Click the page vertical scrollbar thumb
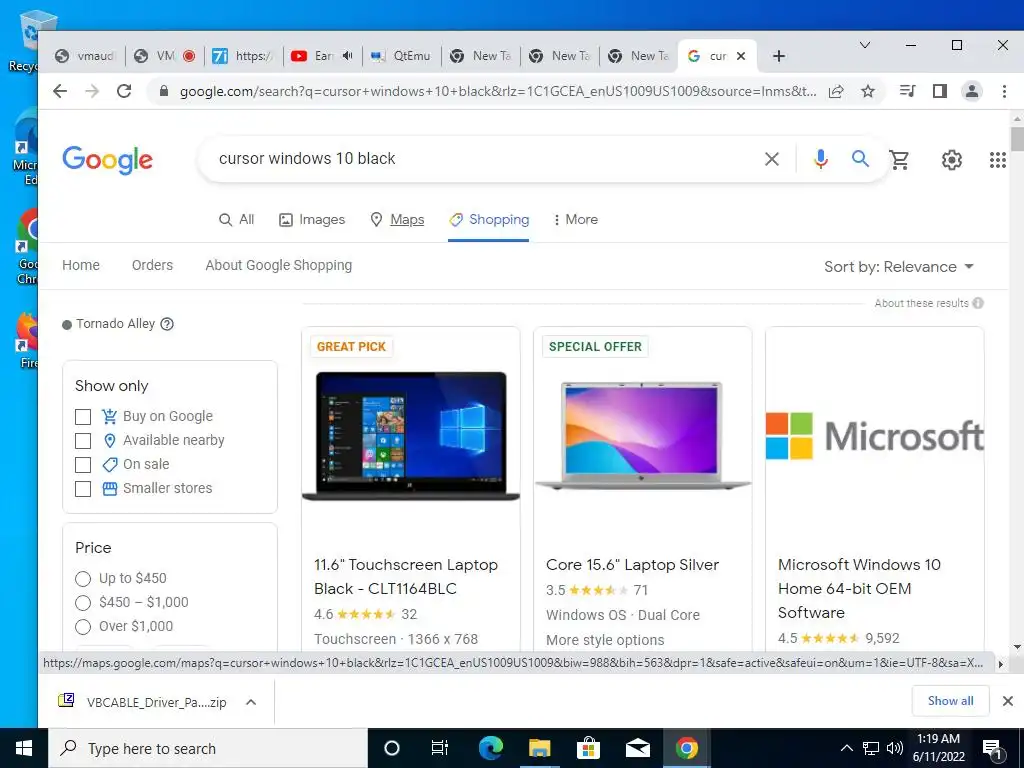Viewport: 1024px width, 768px height. [1017, 139]
